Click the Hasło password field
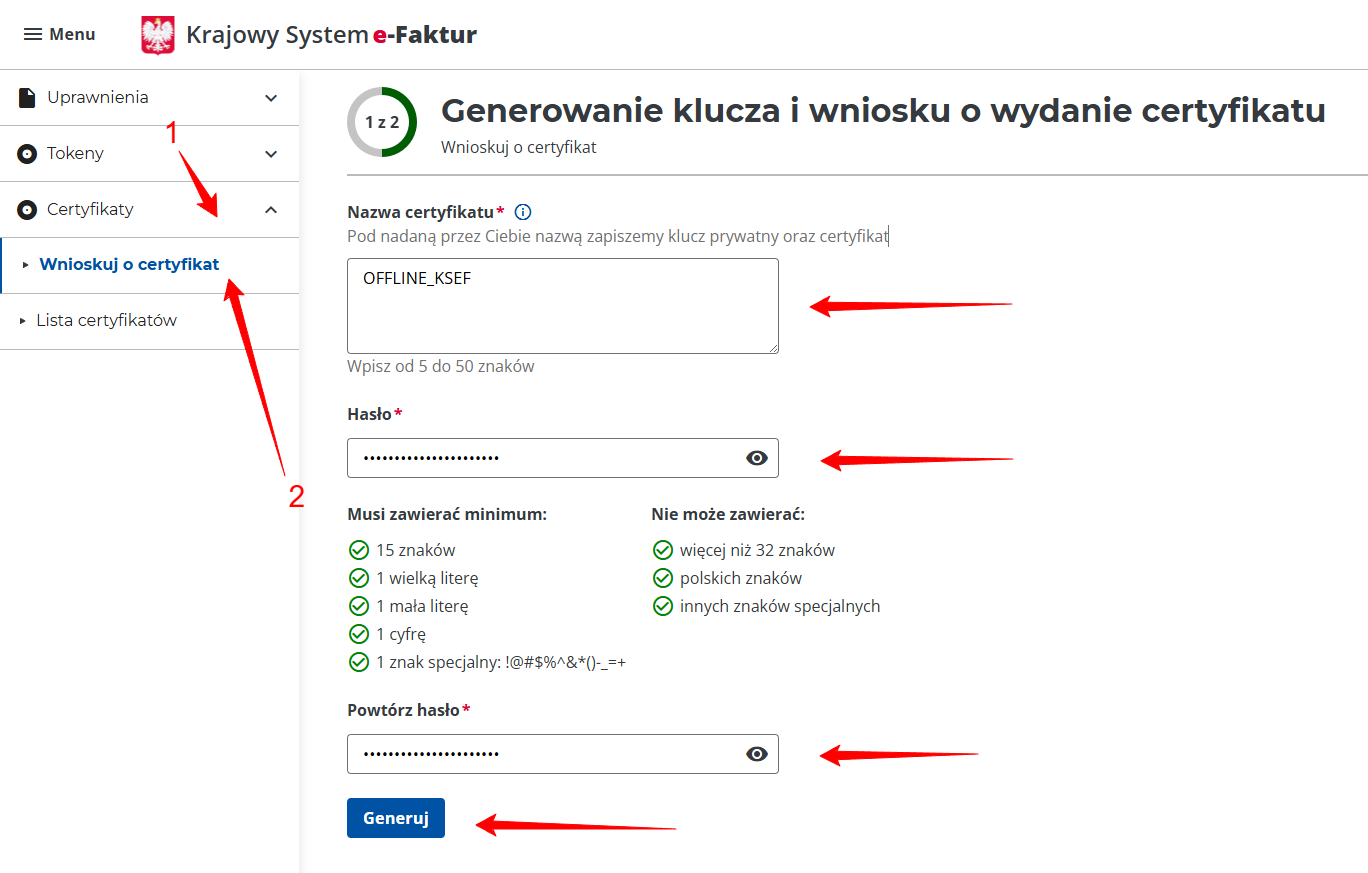The width and height of the screenshot is (1368, 873). 563,458
